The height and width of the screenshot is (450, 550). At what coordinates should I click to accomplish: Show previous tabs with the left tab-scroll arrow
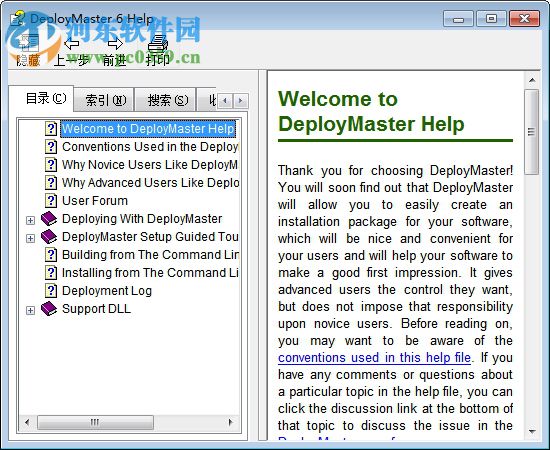tap(225, 101)
